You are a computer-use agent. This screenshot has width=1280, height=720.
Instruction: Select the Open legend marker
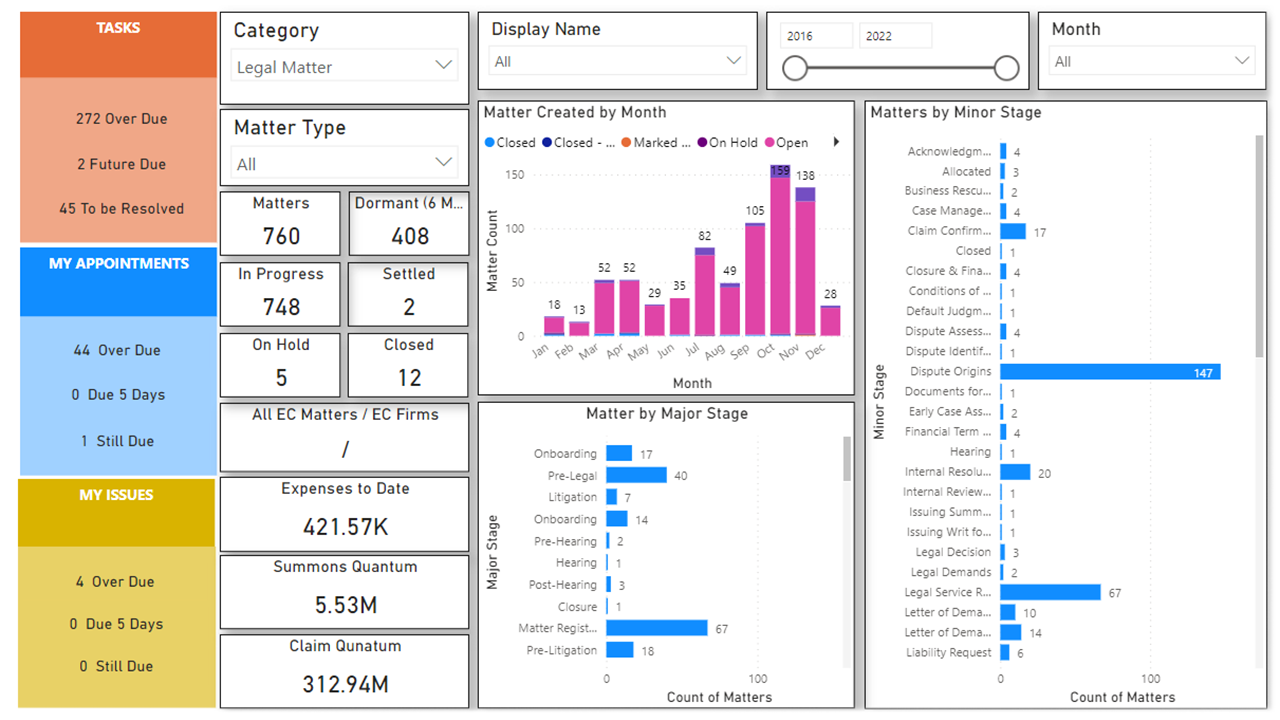point(769,143)
